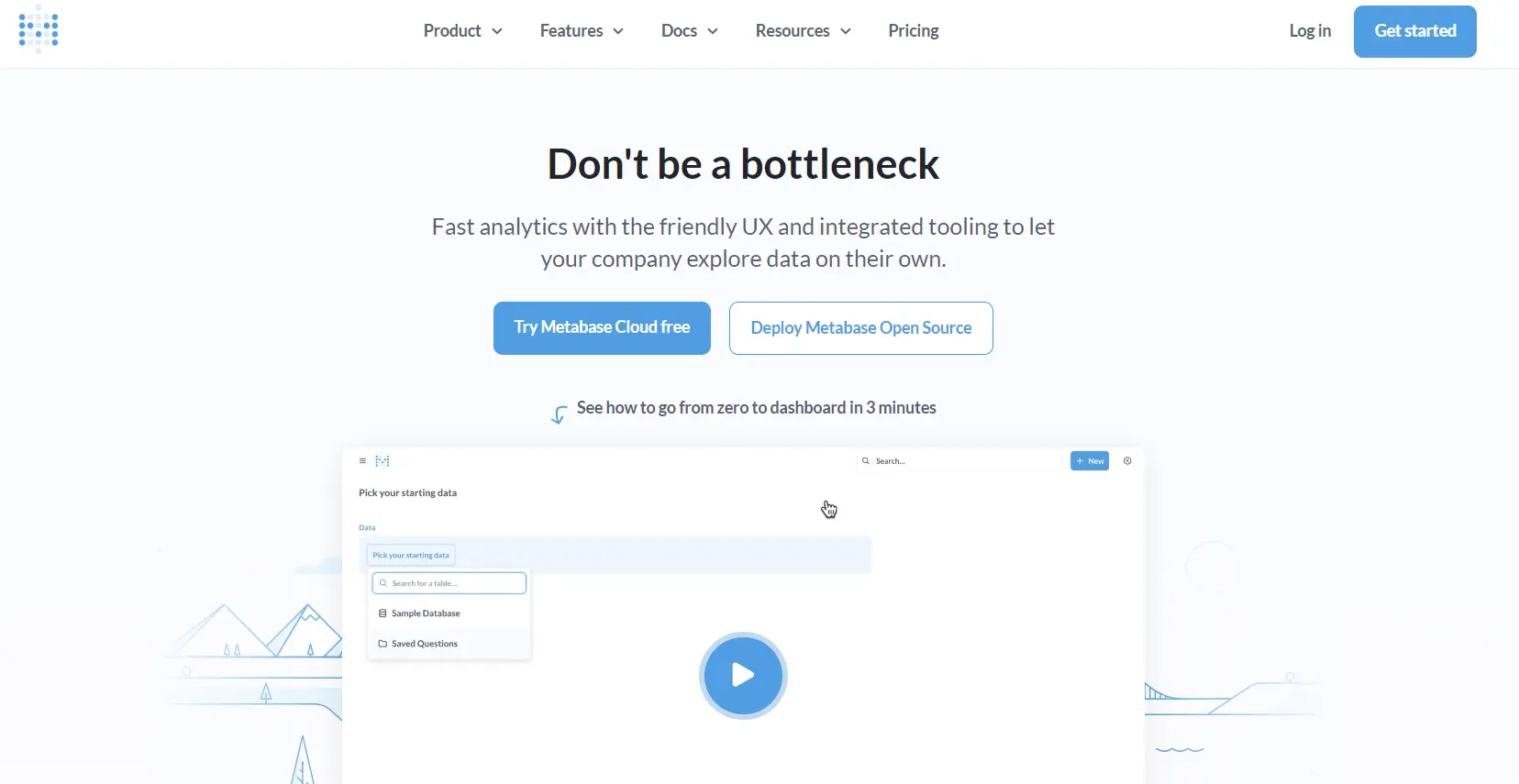
Task: Click Try Metabase Cloud free
Action: (x=602, y=328)
